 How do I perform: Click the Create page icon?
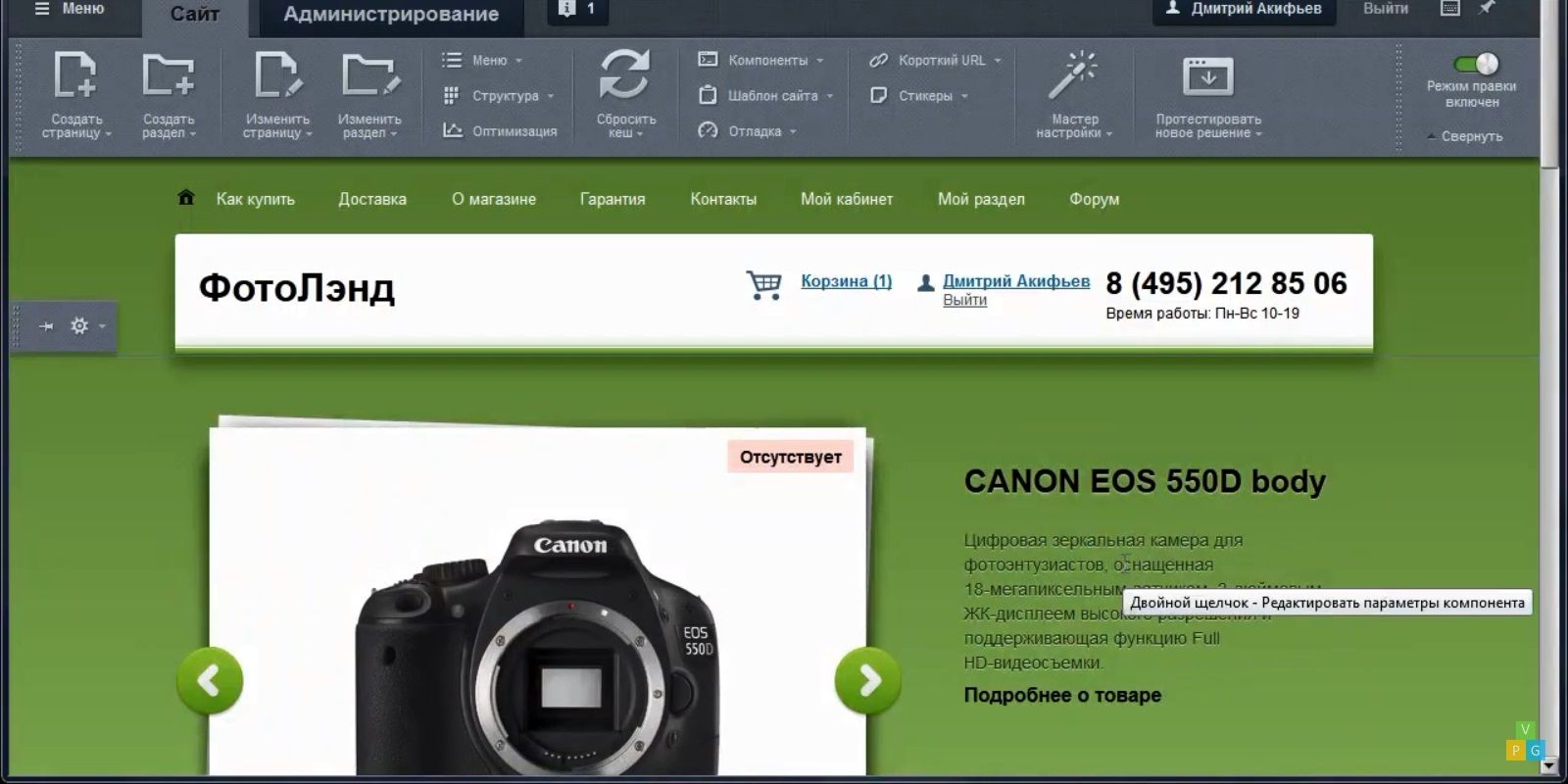[x=74, y=75]
